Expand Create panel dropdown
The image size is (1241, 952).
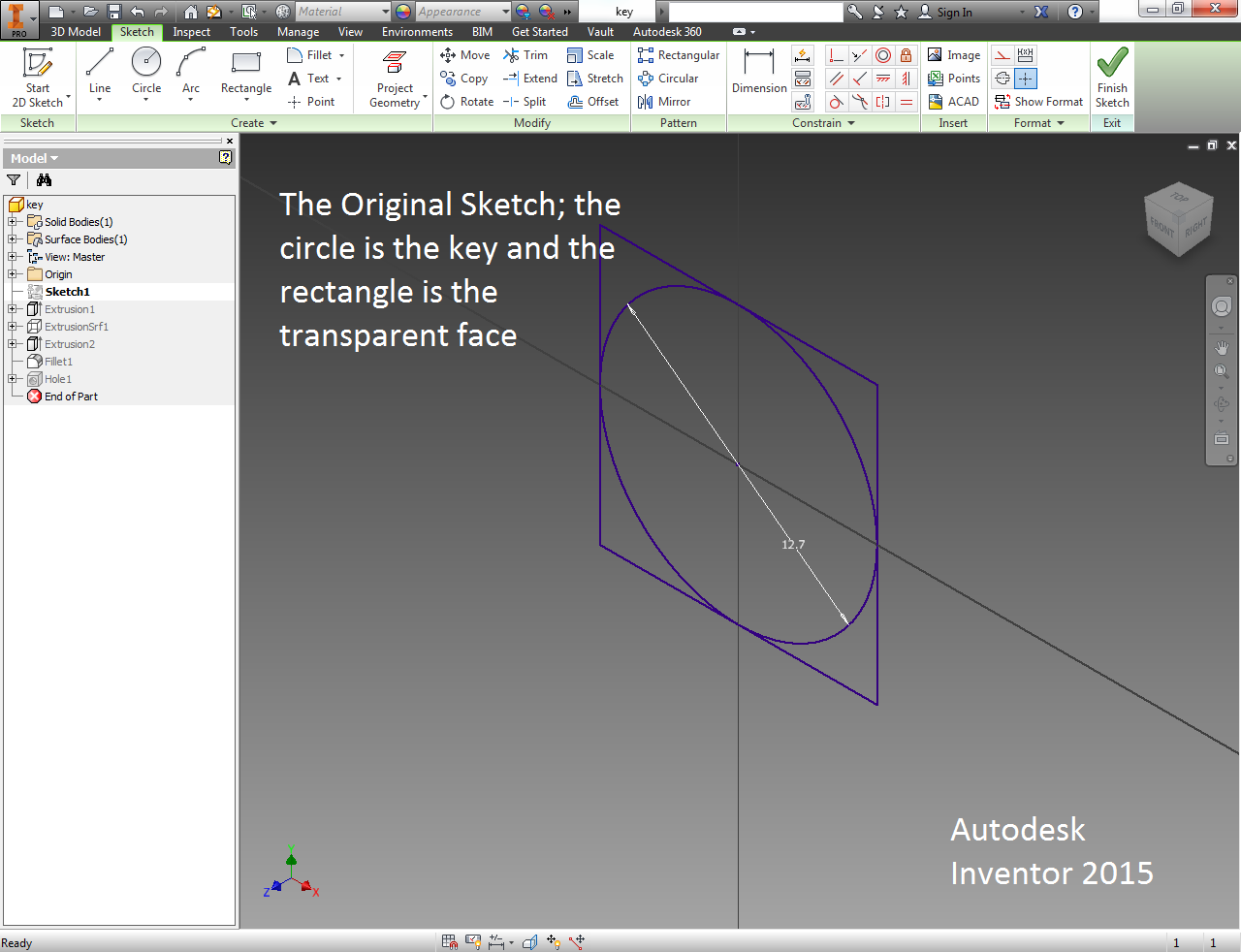coord(254,123)
